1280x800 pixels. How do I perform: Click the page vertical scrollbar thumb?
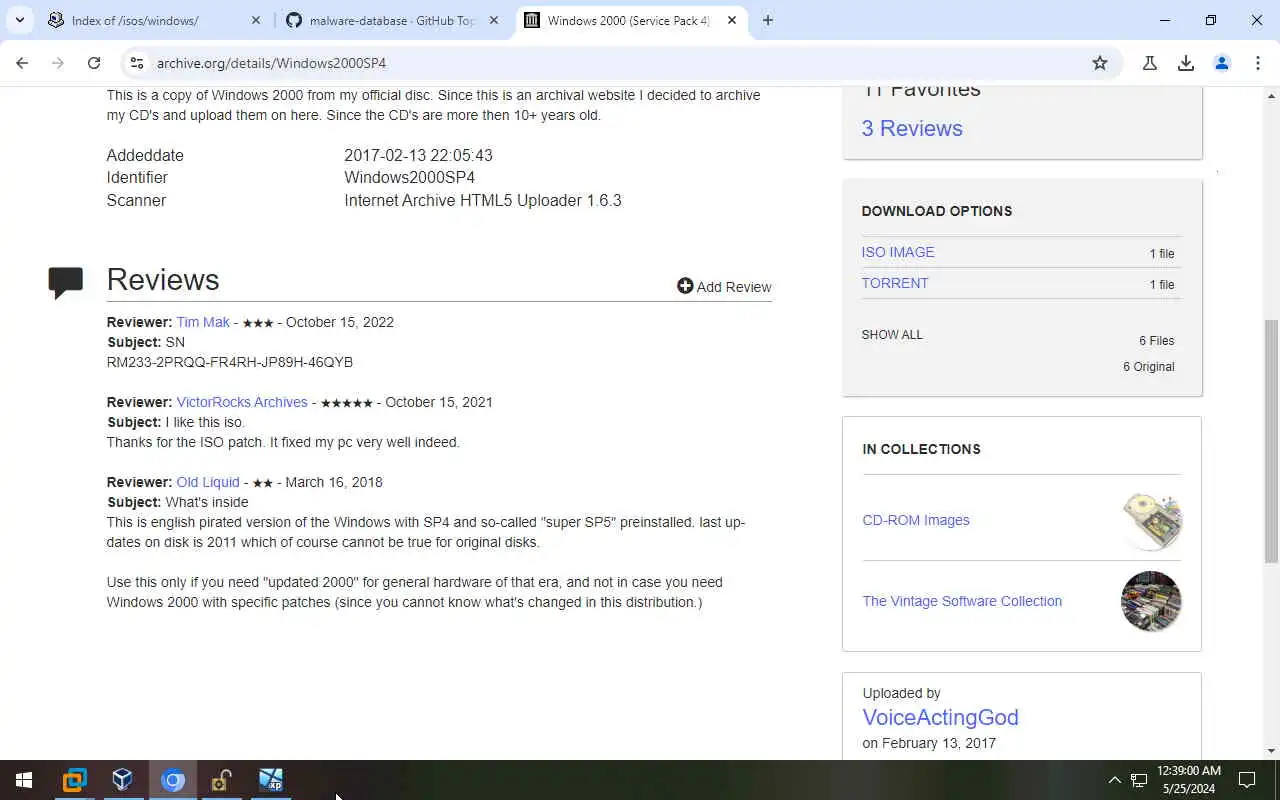(x=1271, y=440)
